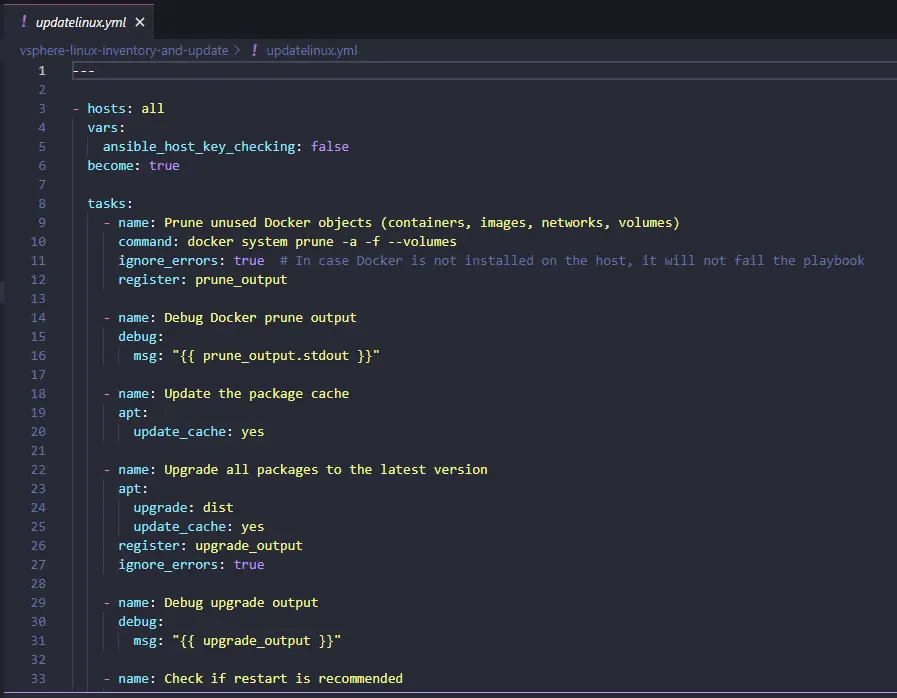Click the YAML icon in the updatelinux.yml tab
The height and width of the screenshot is (698, 897).
tap(24, 22)
